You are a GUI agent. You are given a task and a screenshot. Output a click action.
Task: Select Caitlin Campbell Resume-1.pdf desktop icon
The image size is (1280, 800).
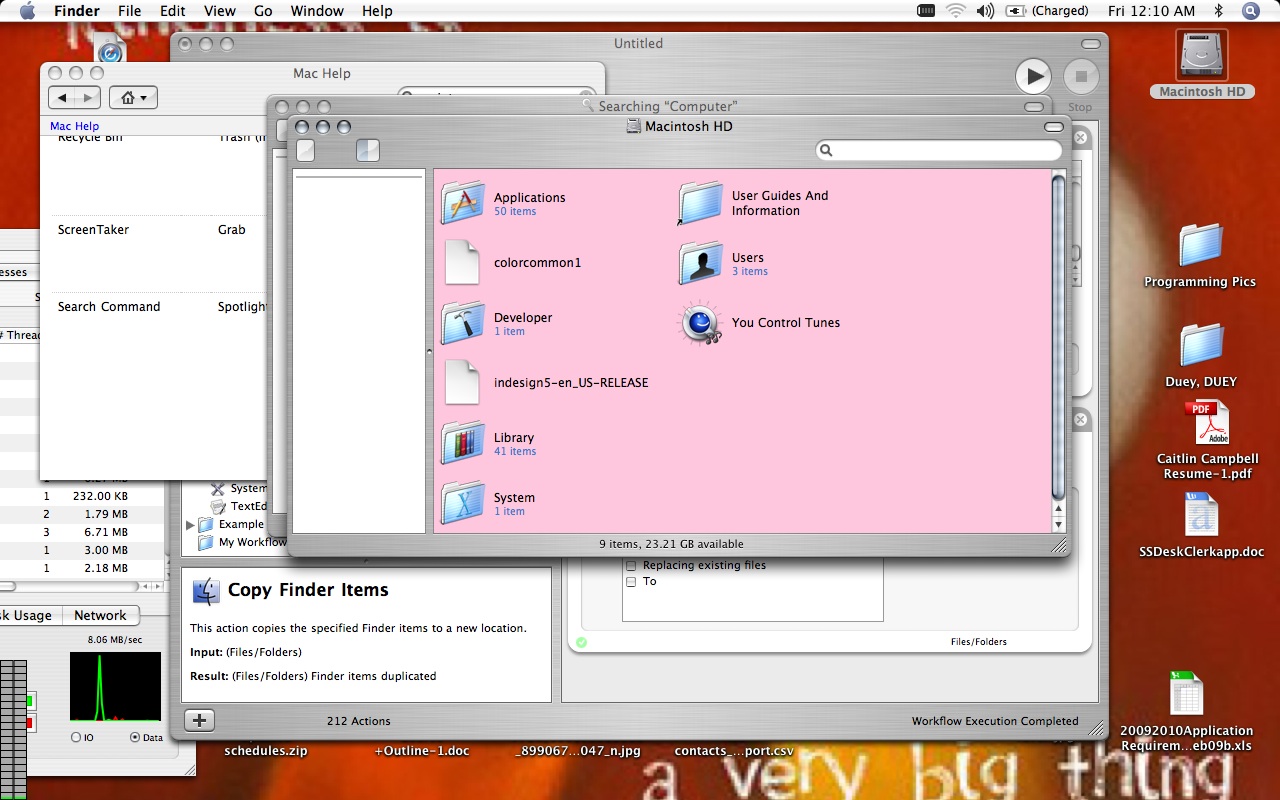(1207, 424)
